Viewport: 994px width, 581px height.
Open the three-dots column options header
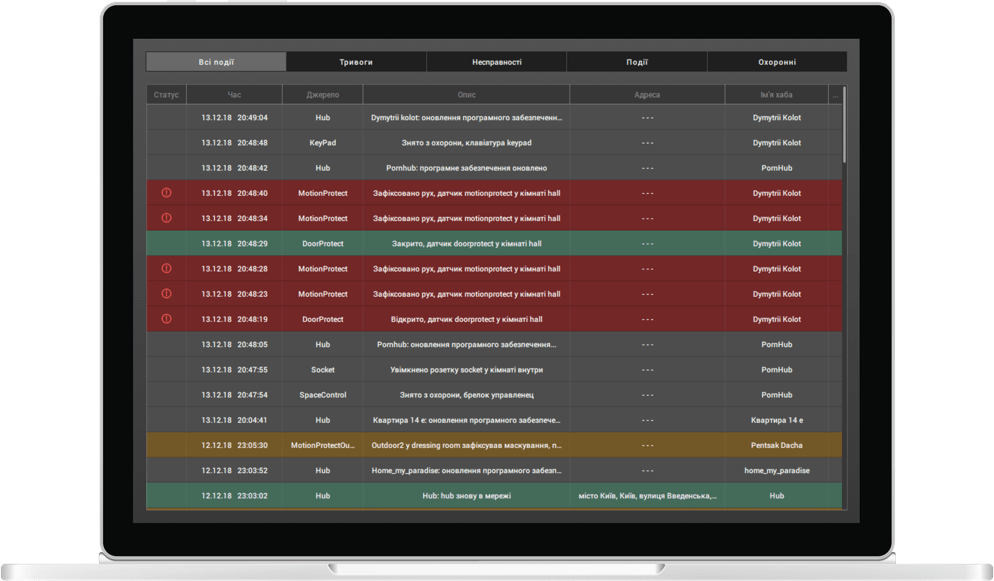click(x=835, y=95)
